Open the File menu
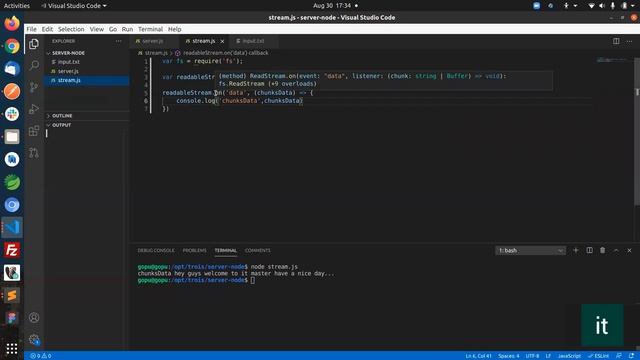The width and height of the screenshot is (640, 360). (31, 29)
